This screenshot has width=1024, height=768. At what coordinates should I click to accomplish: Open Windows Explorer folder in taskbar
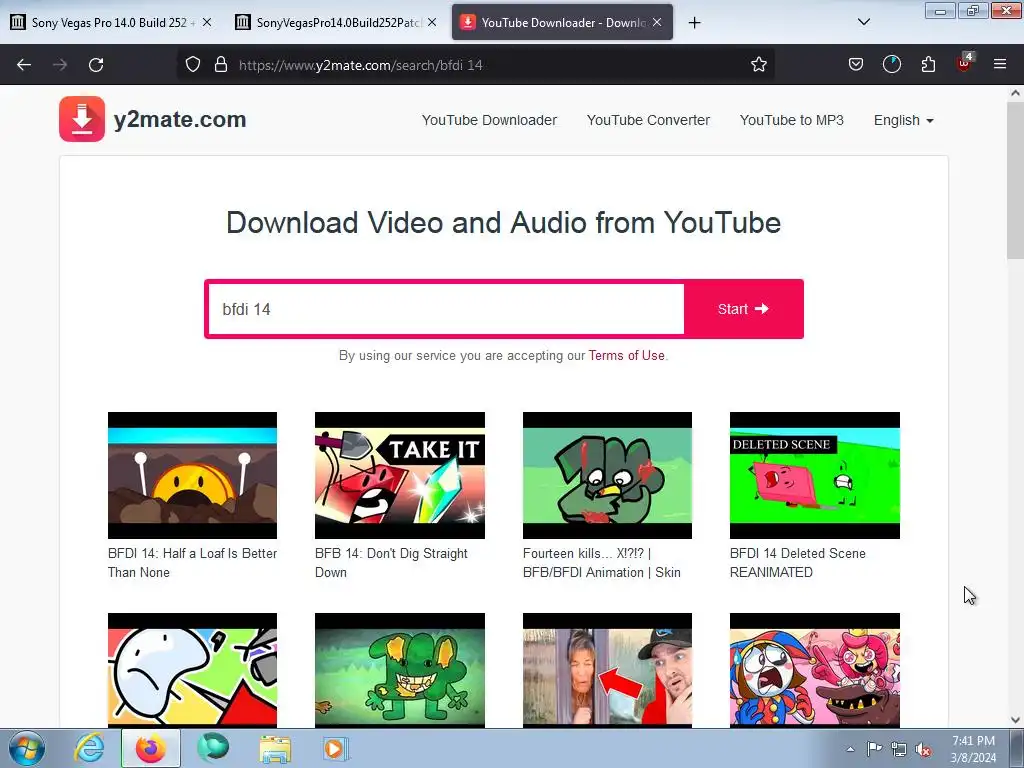coord(275,748)
